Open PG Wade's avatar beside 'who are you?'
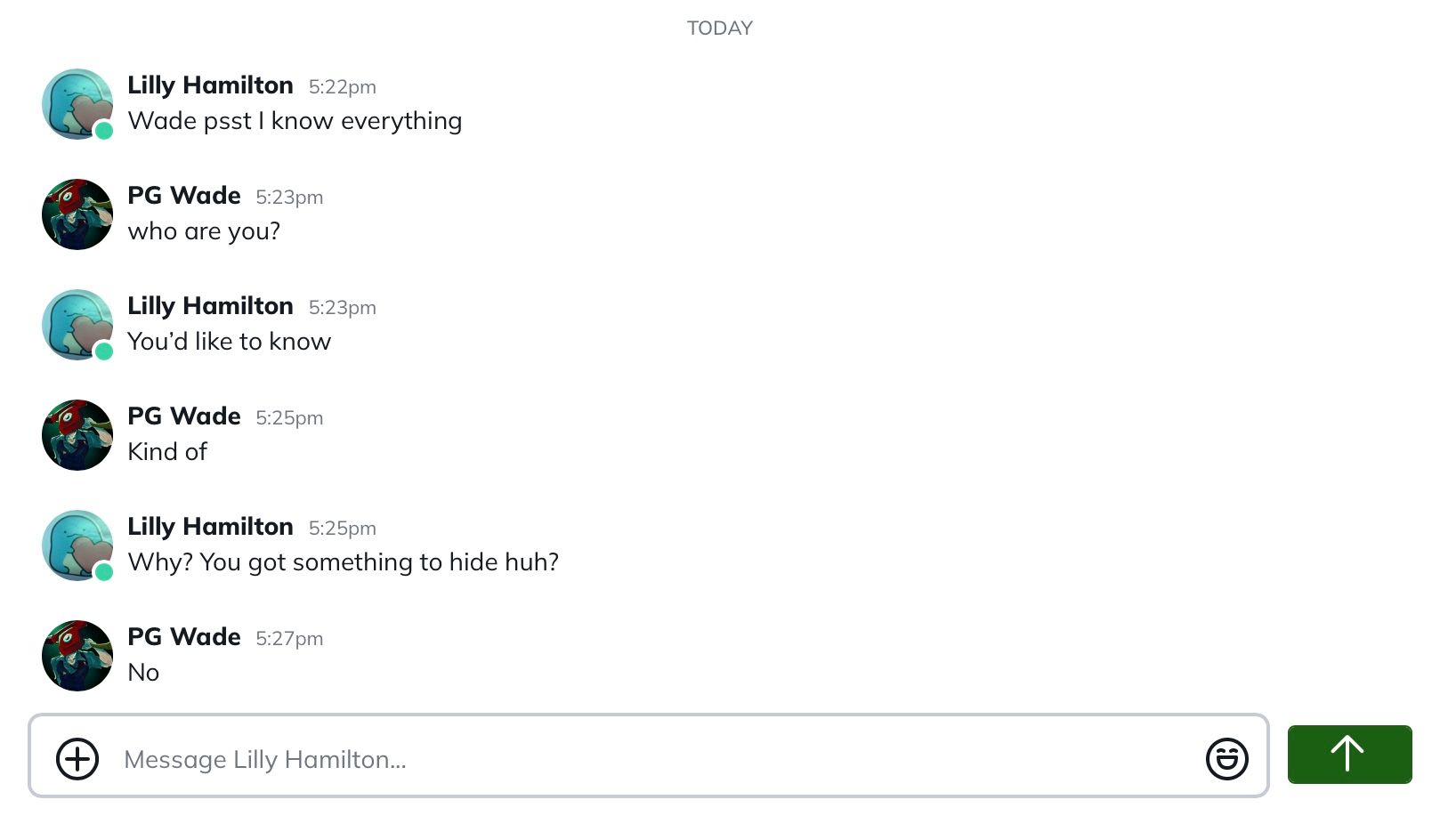 click(x=77, y=214)
